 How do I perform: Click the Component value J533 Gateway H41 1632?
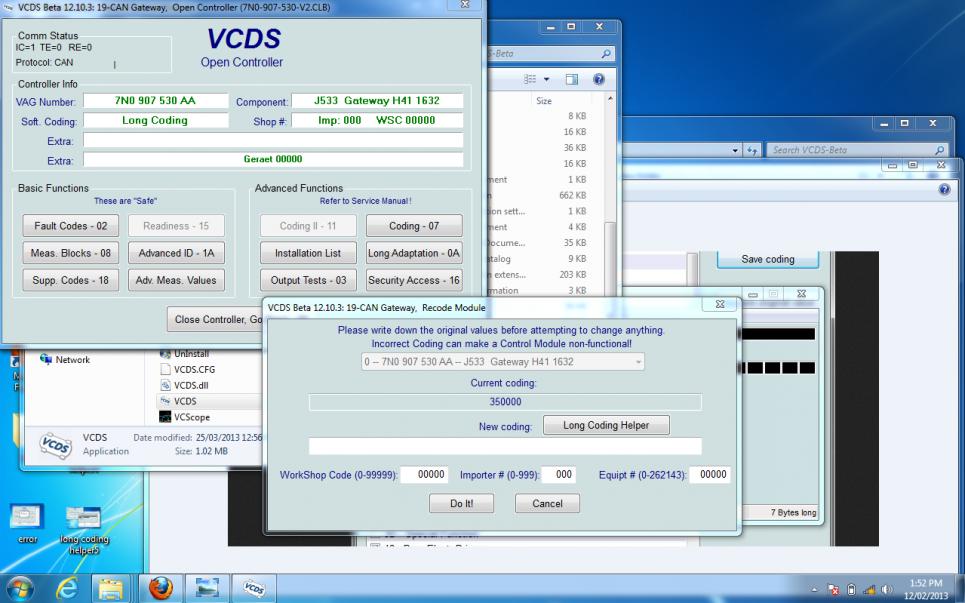pyautogui.click(x=377, y=100)
